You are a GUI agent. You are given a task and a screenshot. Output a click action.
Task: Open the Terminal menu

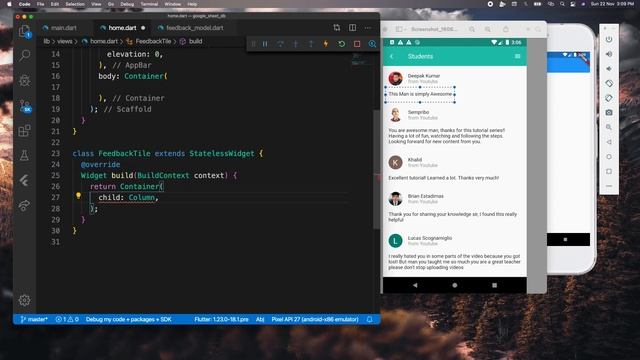point(149,4)
